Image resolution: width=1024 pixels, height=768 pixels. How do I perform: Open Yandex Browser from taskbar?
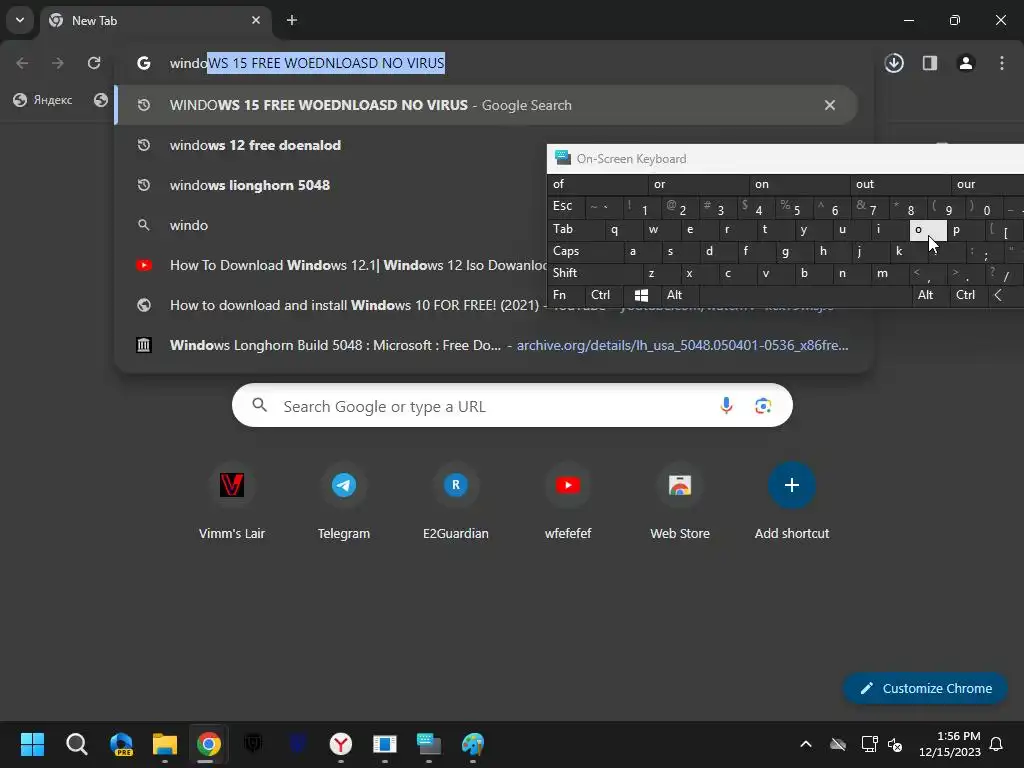click(x=341, y=744)
